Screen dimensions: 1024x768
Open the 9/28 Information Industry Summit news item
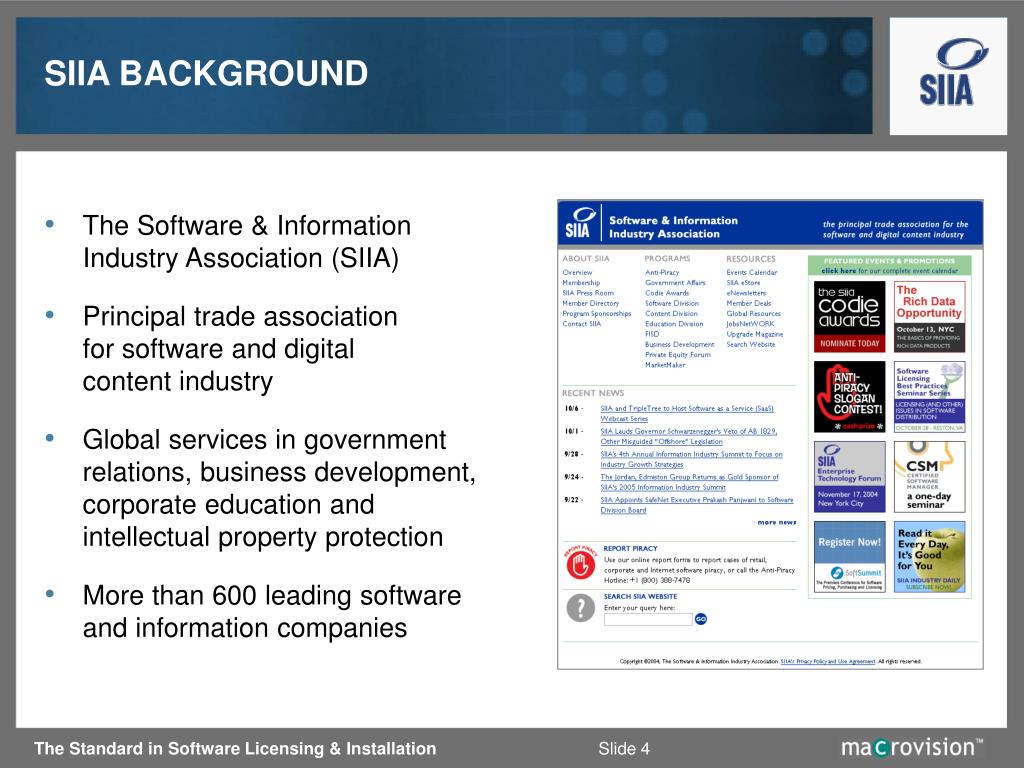692,459
